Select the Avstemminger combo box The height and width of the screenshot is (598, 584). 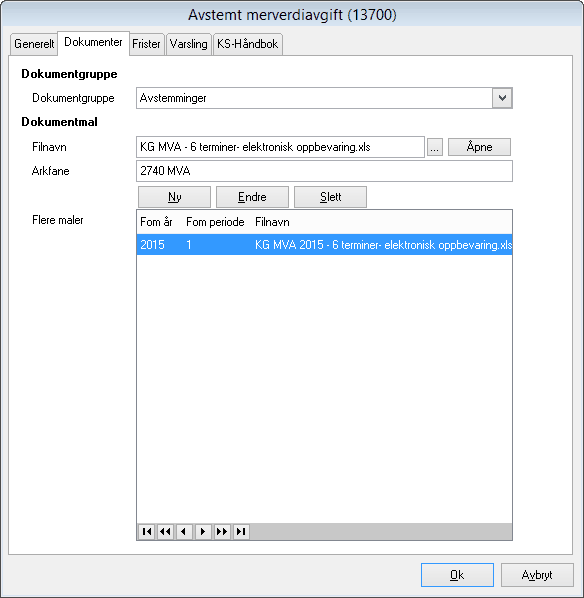[x=324, y=98]
